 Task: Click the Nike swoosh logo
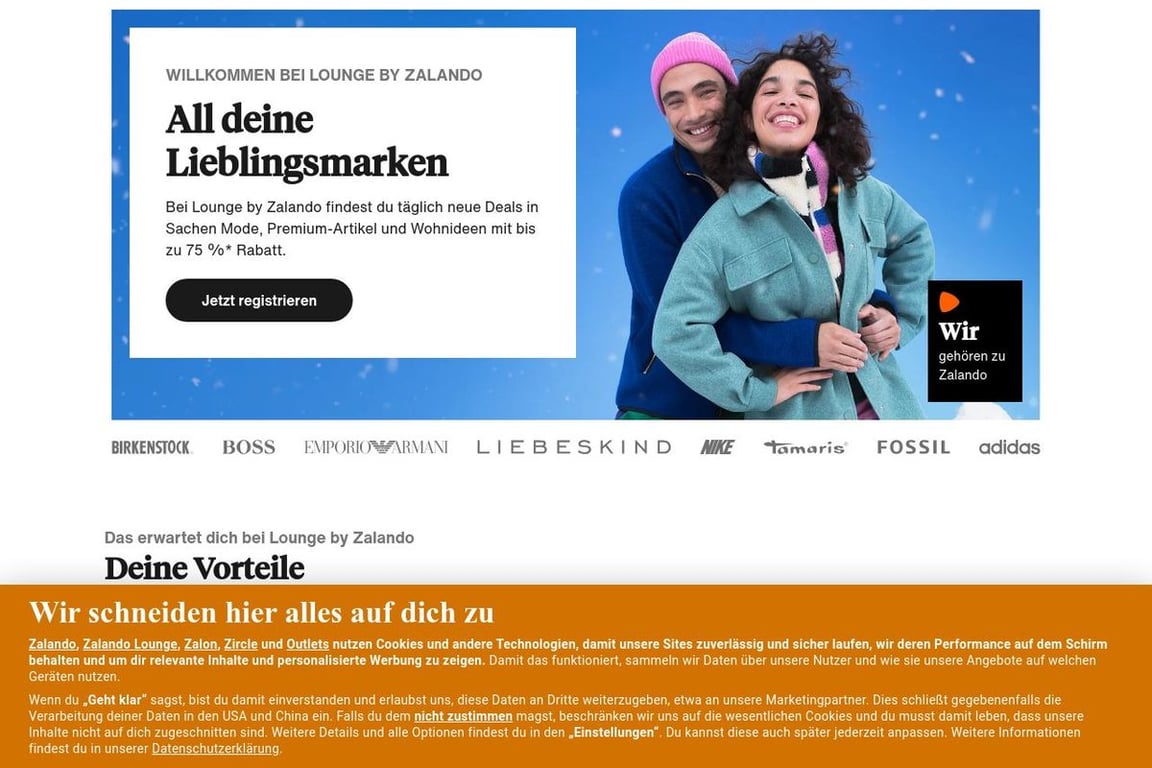coord(717,447)
